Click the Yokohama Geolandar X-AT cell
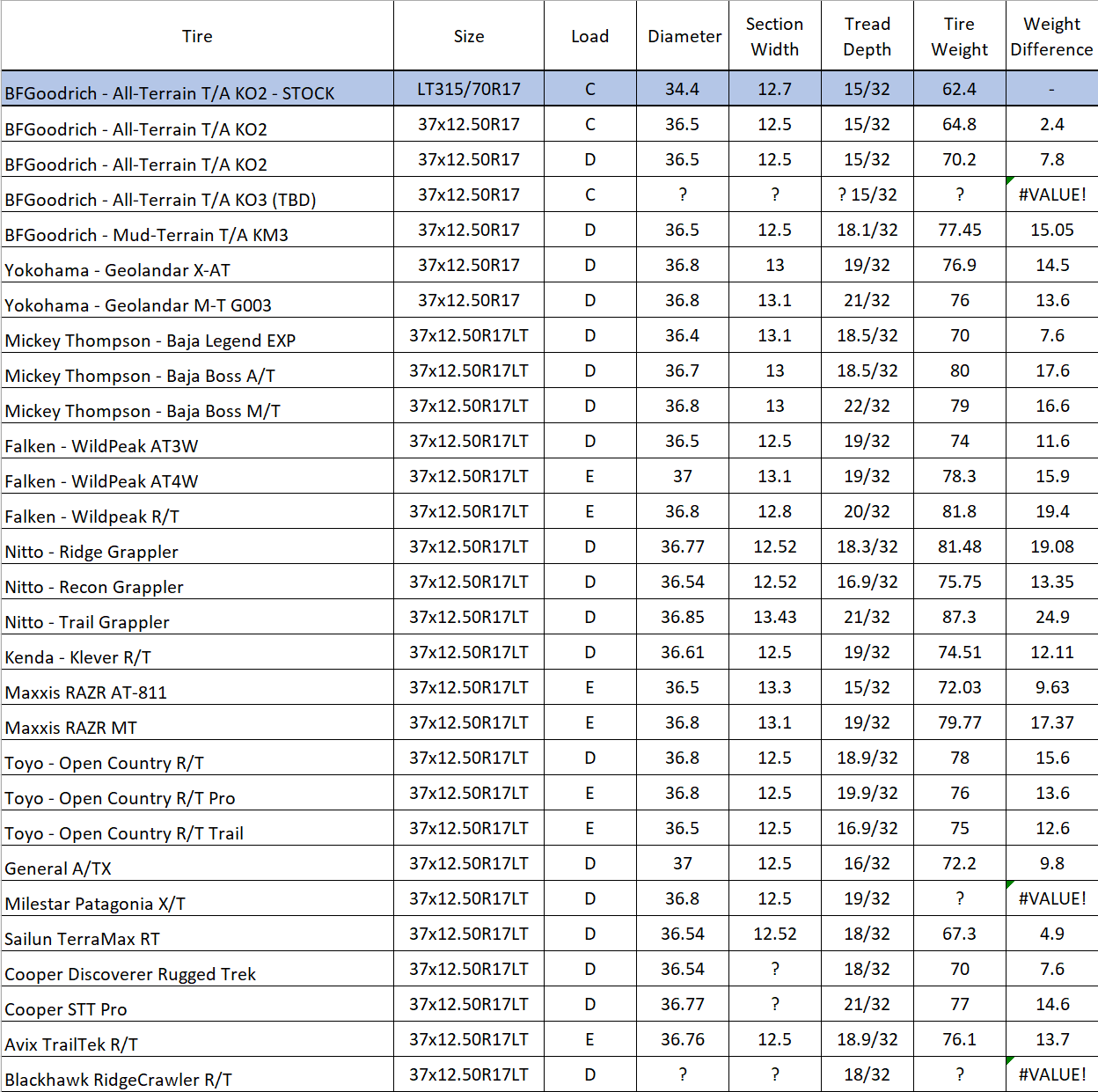Image resolution: width=1098 pixels, height=1092 pixels. (197, 265)
